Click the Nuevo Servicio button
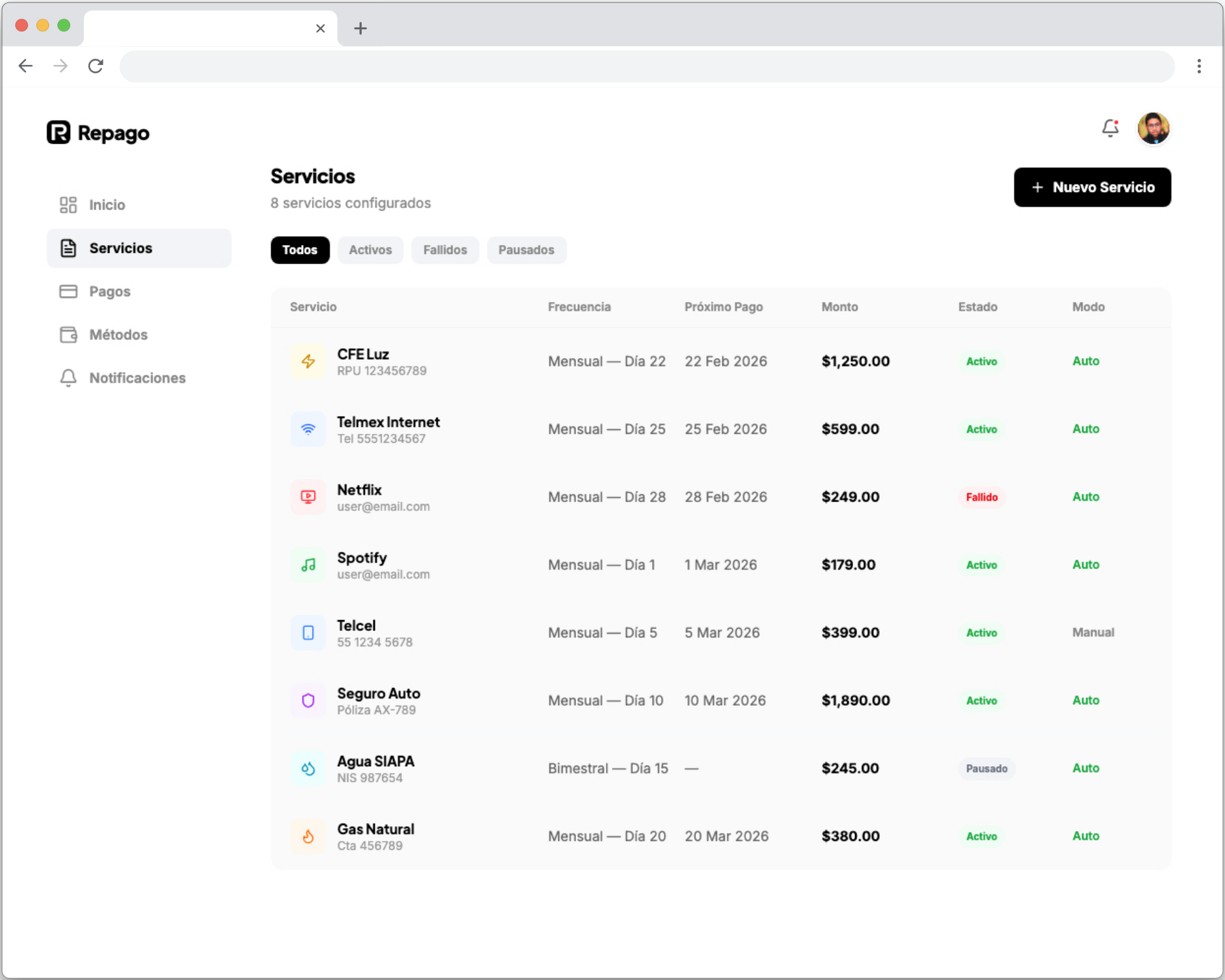This screenshot has height=980, width=1225. point(1092,187)
